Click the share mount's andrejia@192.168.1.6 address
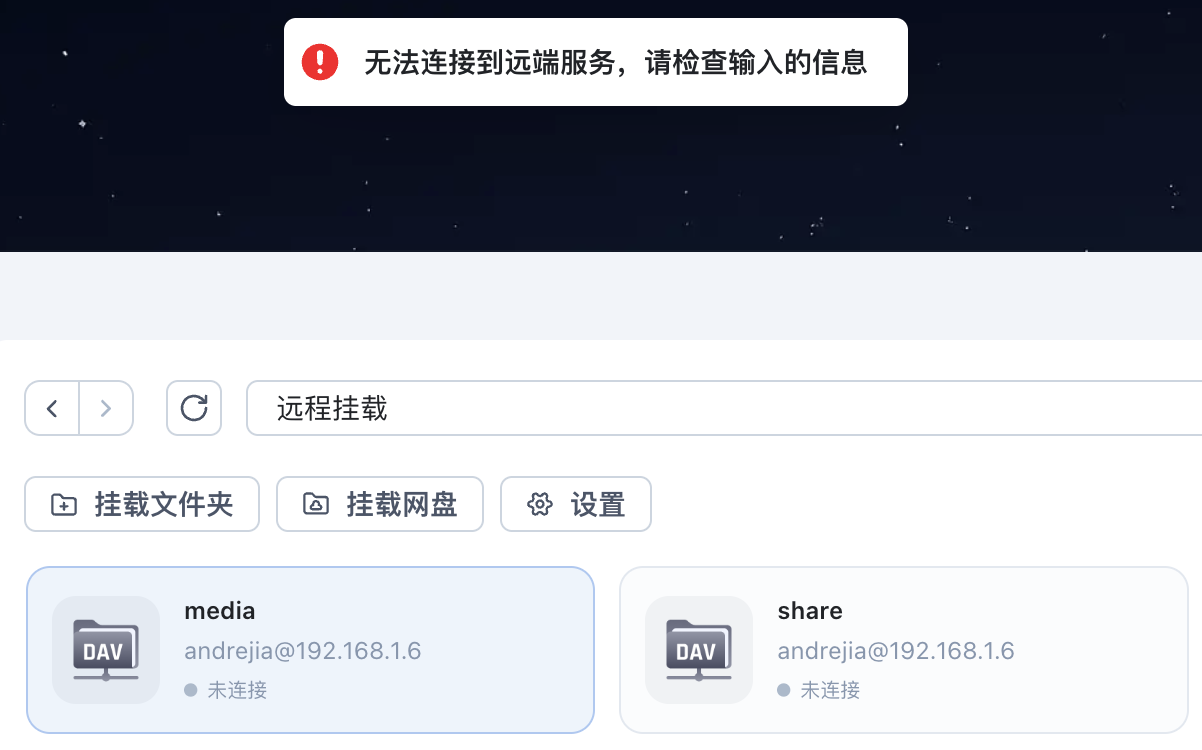 896,651
